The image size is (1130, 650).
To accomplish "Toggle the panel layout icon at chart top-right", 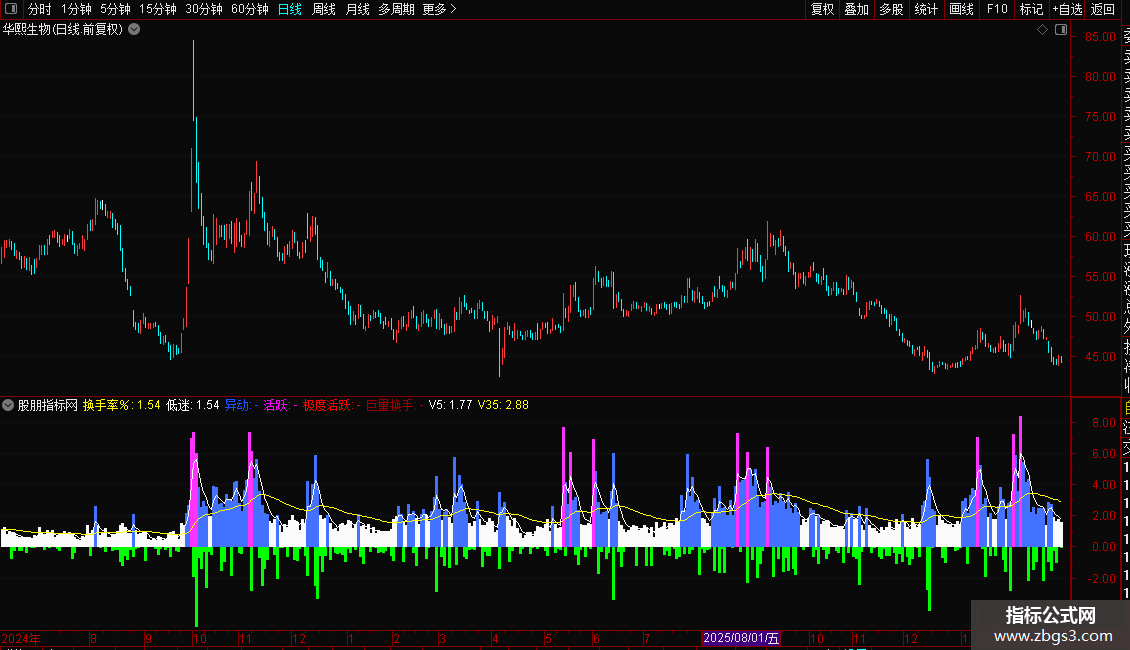I will [x=1061, y=30].
